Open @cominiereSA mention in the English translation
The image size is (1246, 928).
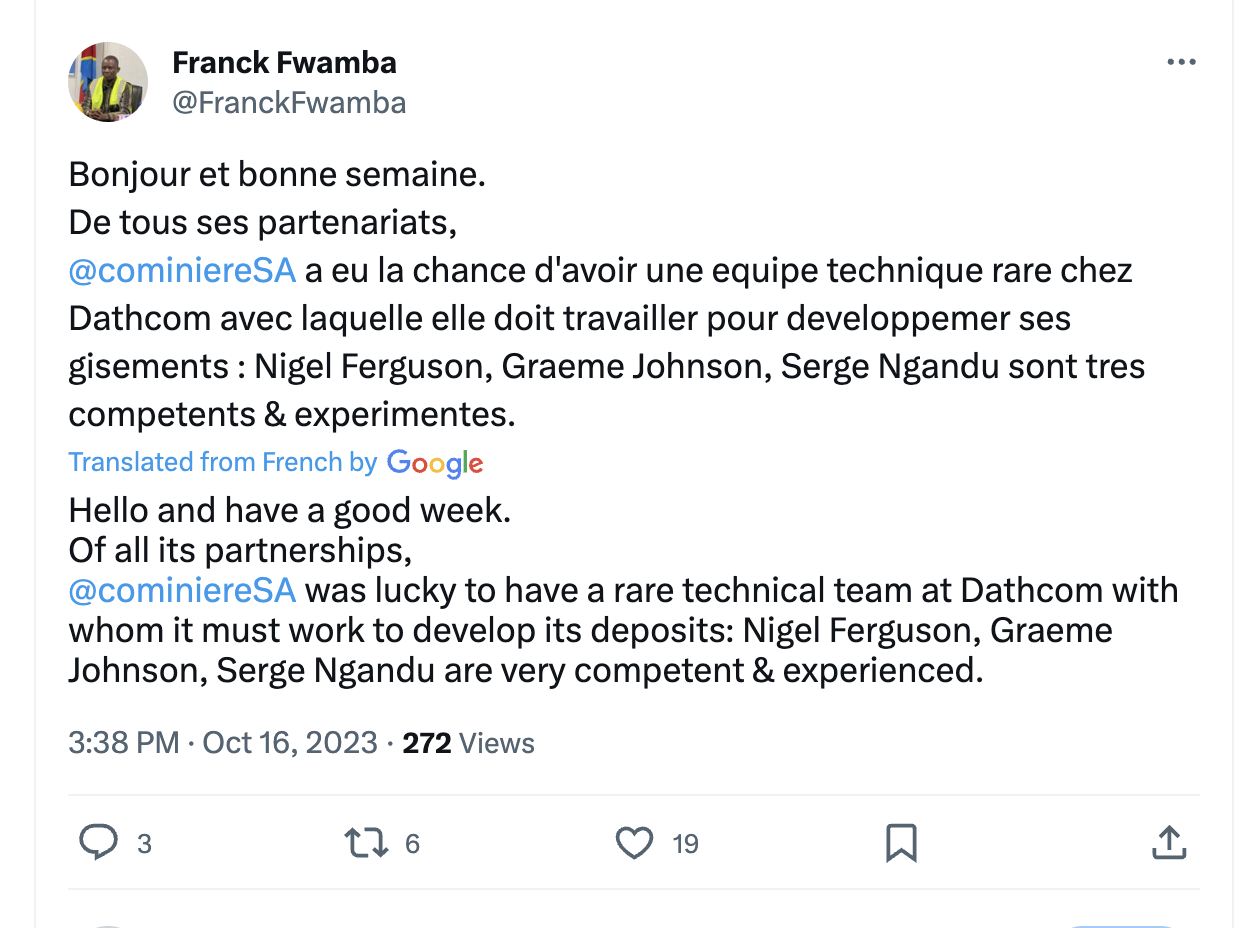[x=182, y=590]
